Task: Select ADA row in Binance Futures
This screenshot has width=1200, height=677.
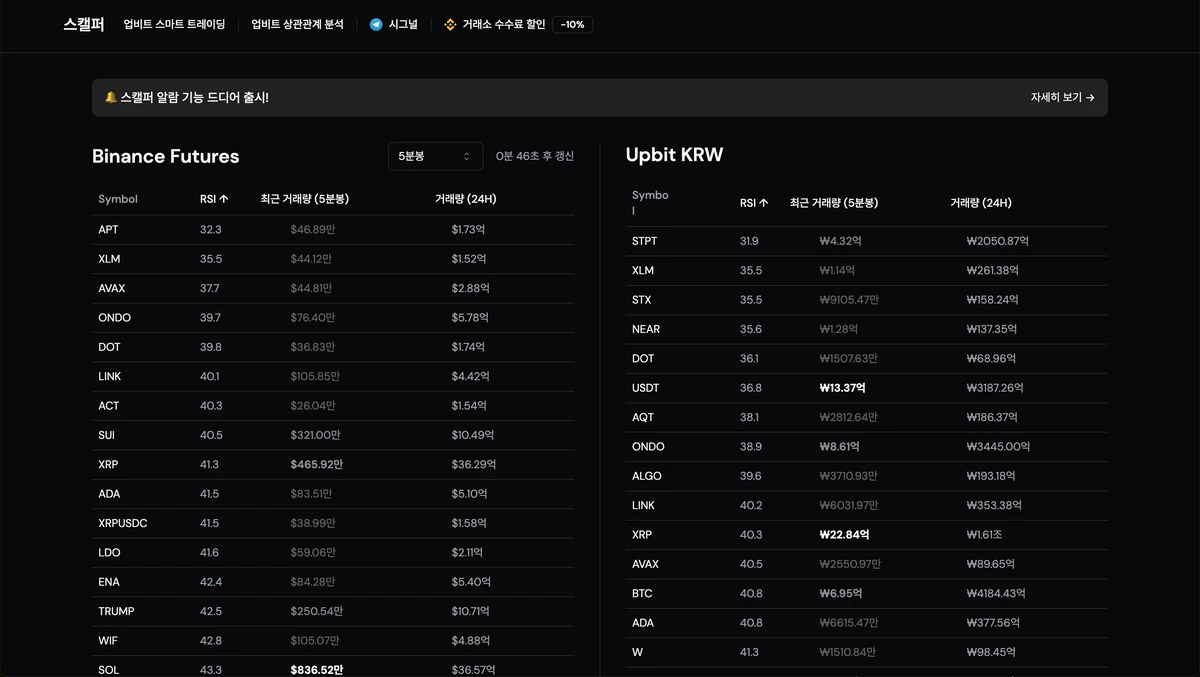Action: tap(333, 494)
